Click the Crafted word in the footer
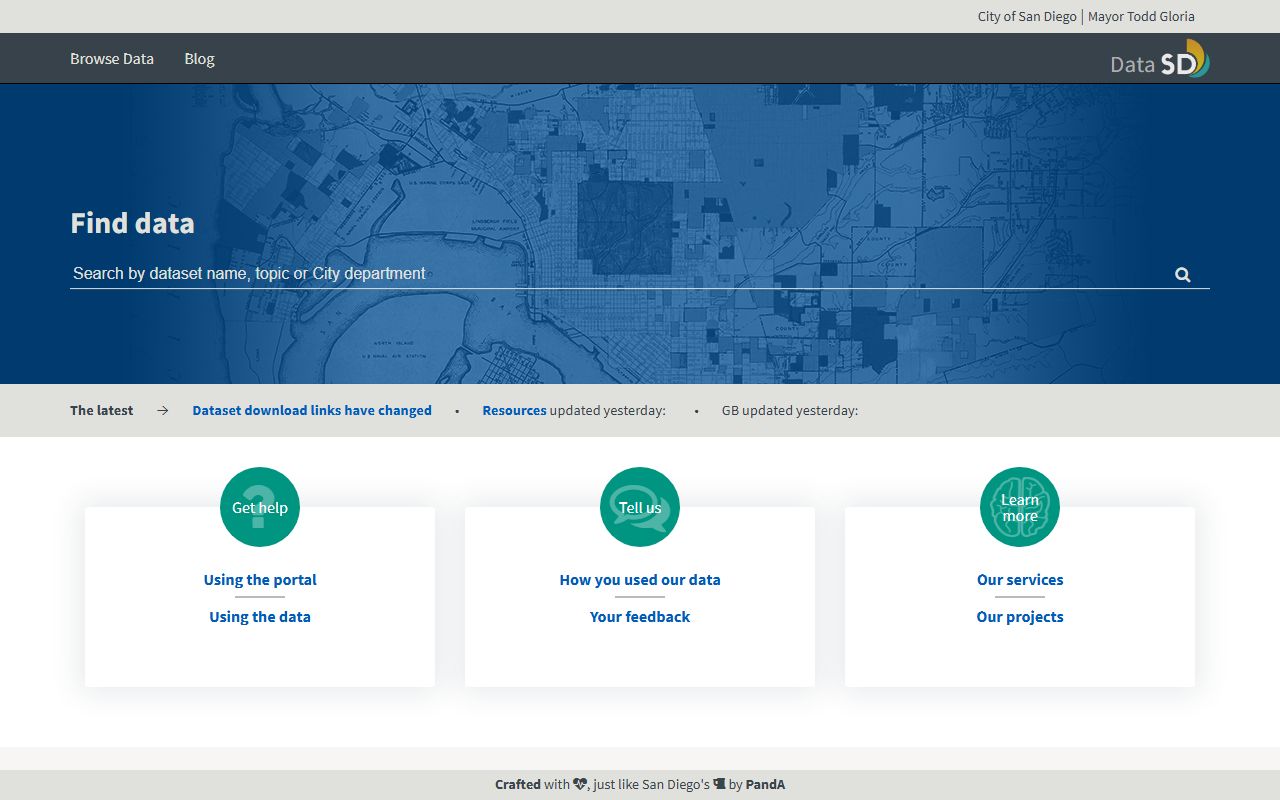 (517, 785)
